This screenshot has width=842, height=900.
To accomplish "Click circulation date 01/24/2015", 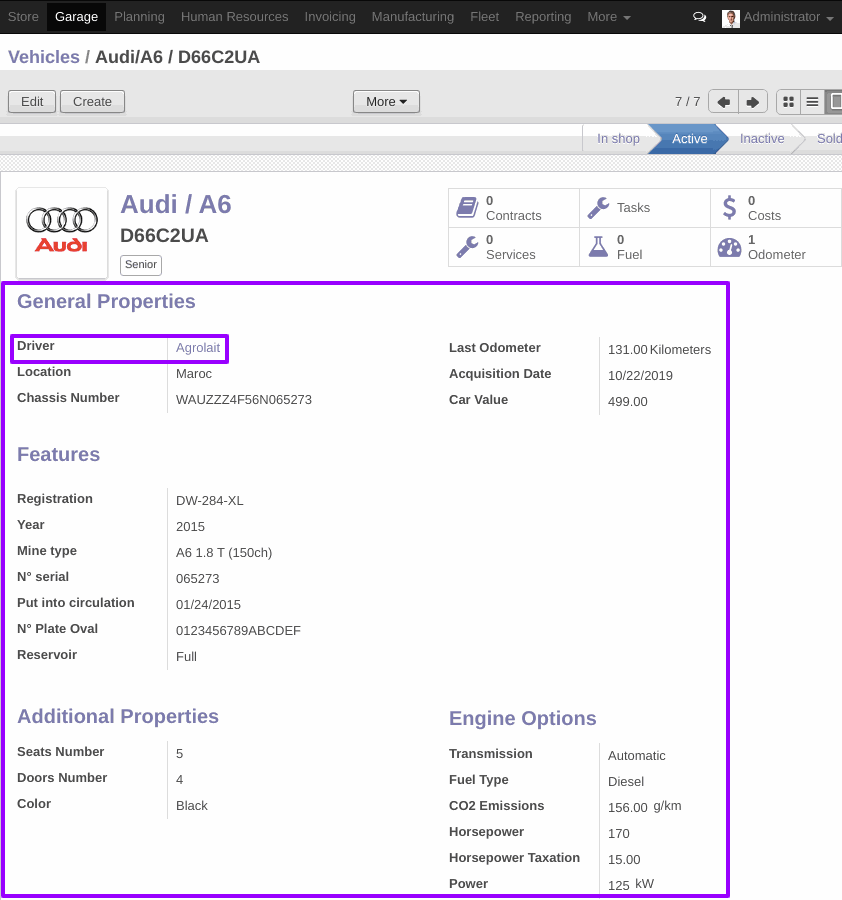I will (208, 605).
